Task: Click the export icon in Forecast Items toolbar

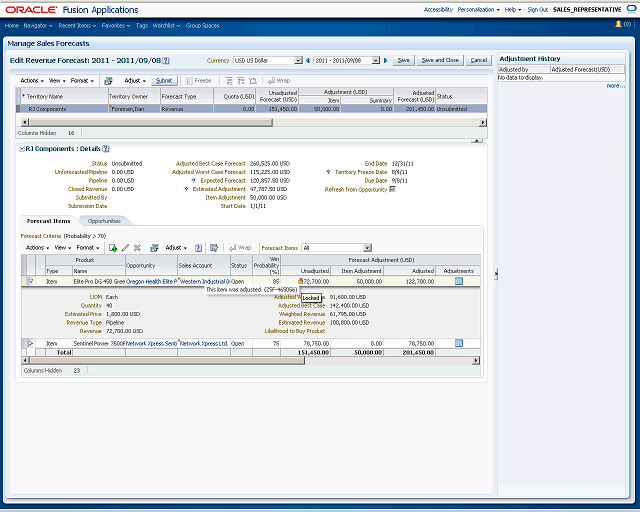Action: click(x=214, y=248)
